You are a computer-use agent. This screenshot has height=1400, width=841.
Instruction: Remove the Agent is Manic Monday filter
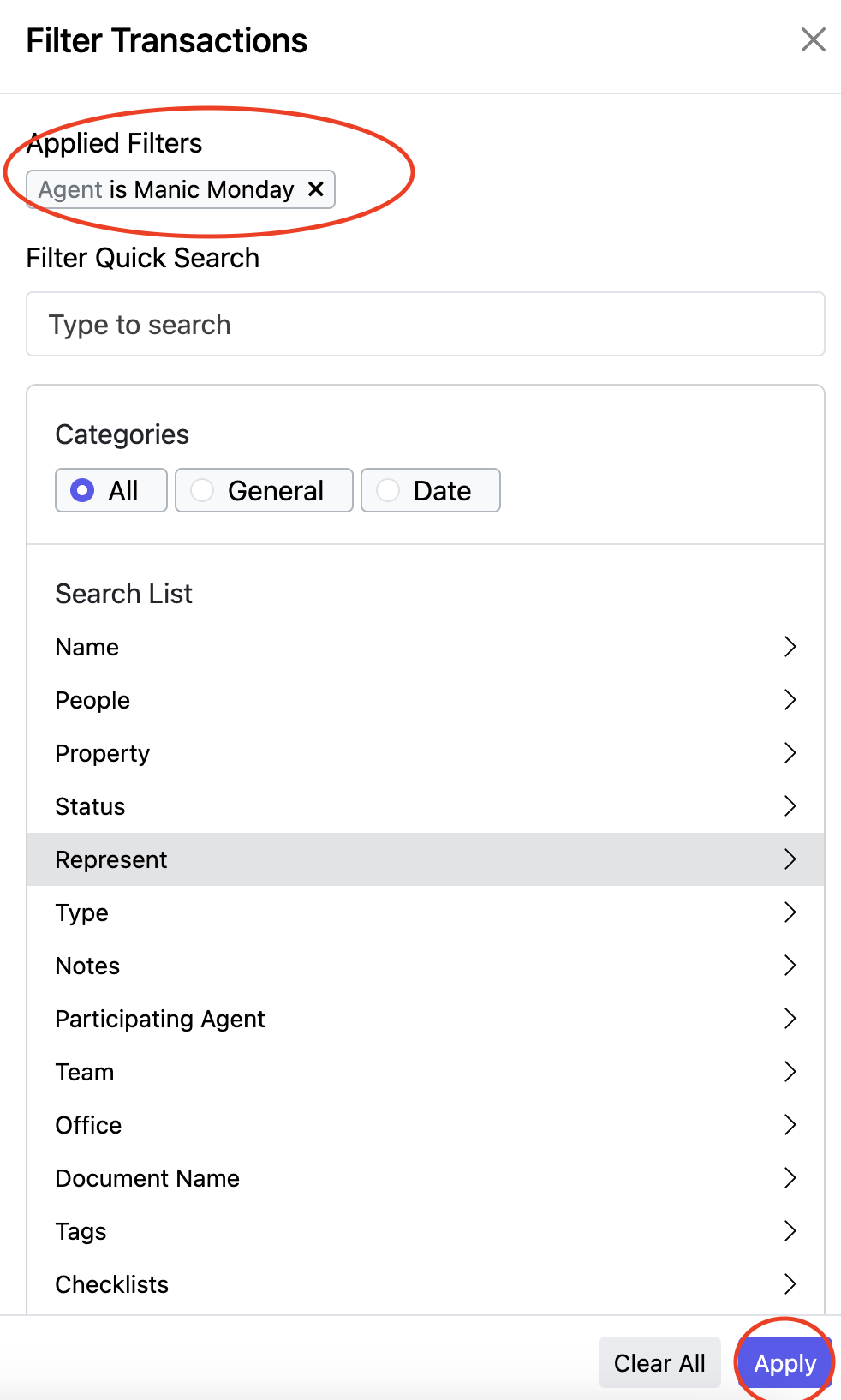[316, 188]
